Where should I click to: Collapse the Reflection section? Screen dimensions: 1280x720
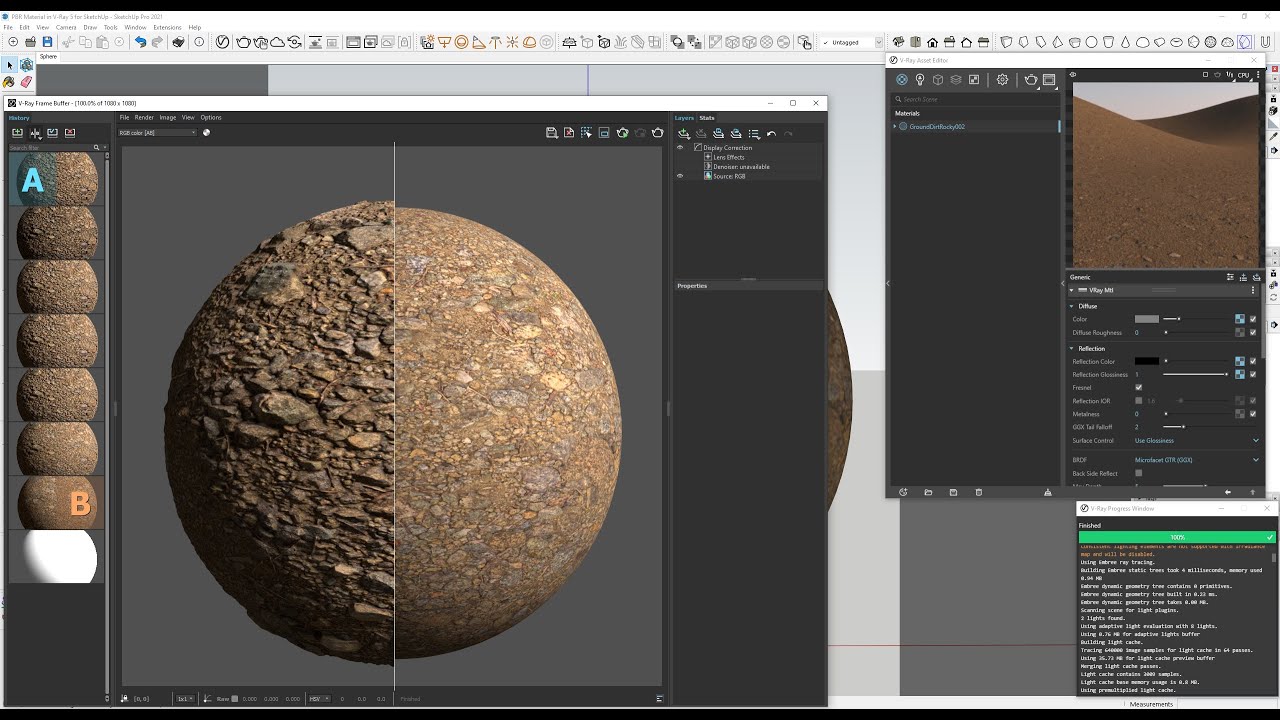[x=1072, y=349]
